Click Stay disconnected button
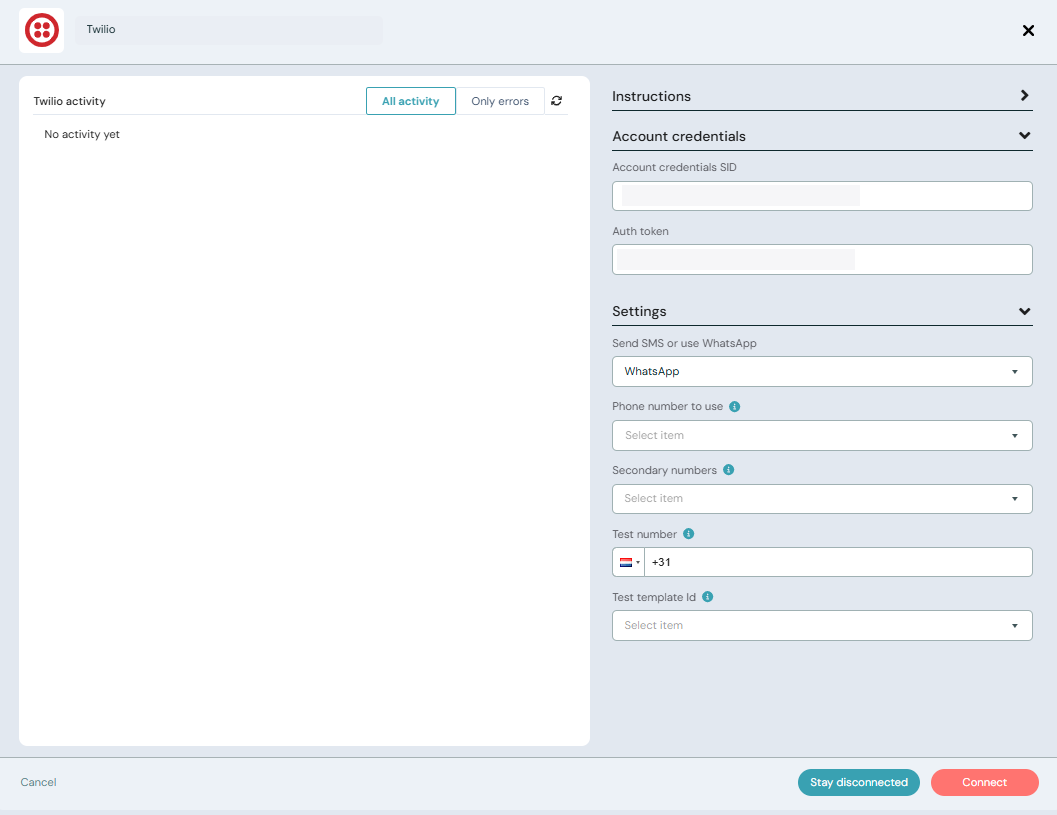The height and width of the screenshot is (815, 1057). [x=859, y=783]
